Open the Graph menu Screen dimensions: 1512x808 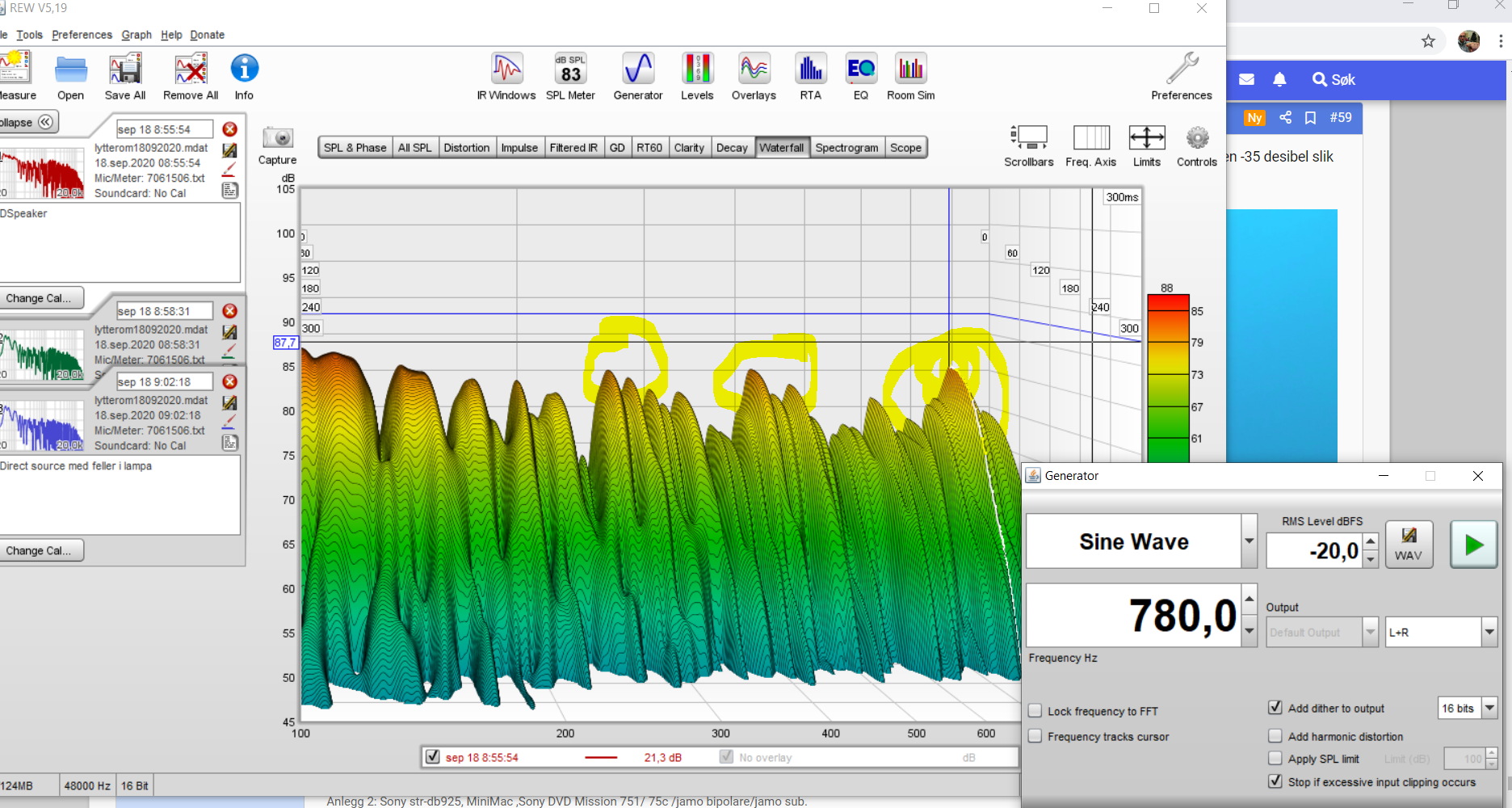point(136,35)
